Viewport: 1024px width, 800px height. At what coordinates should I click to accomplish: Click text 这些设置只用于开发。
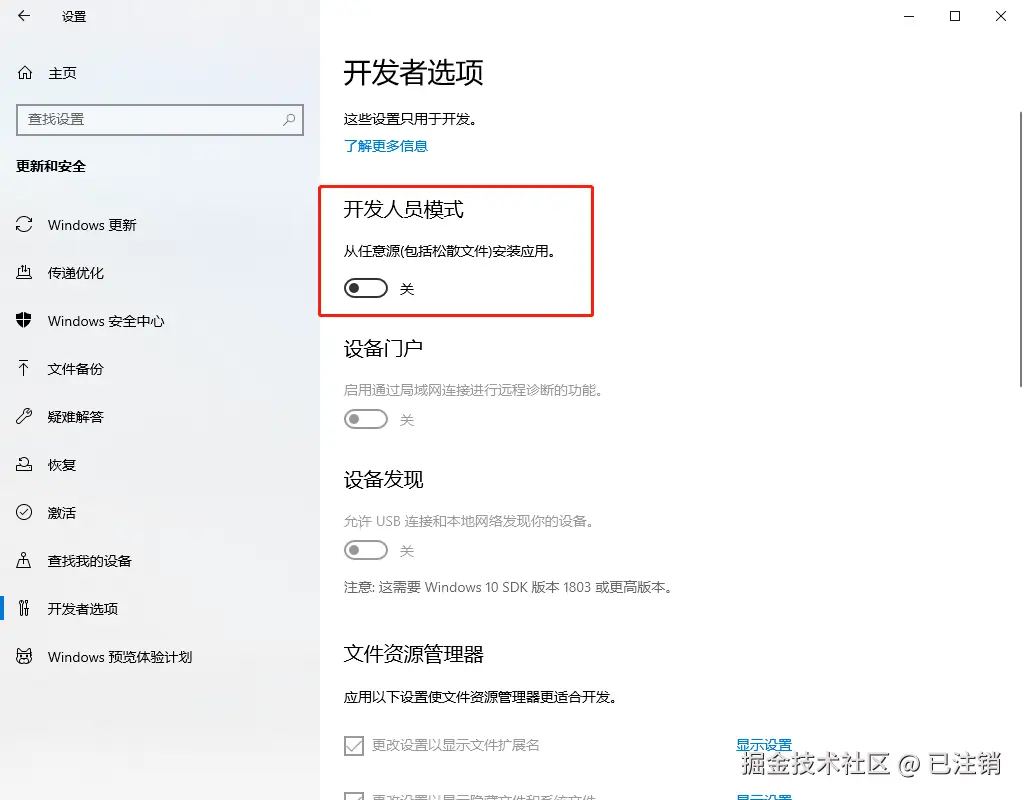(x=411, y=119)
